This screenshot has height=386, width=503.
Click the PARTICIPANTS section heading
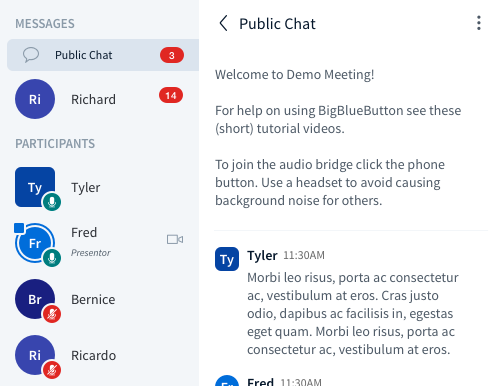click(55, 144)
